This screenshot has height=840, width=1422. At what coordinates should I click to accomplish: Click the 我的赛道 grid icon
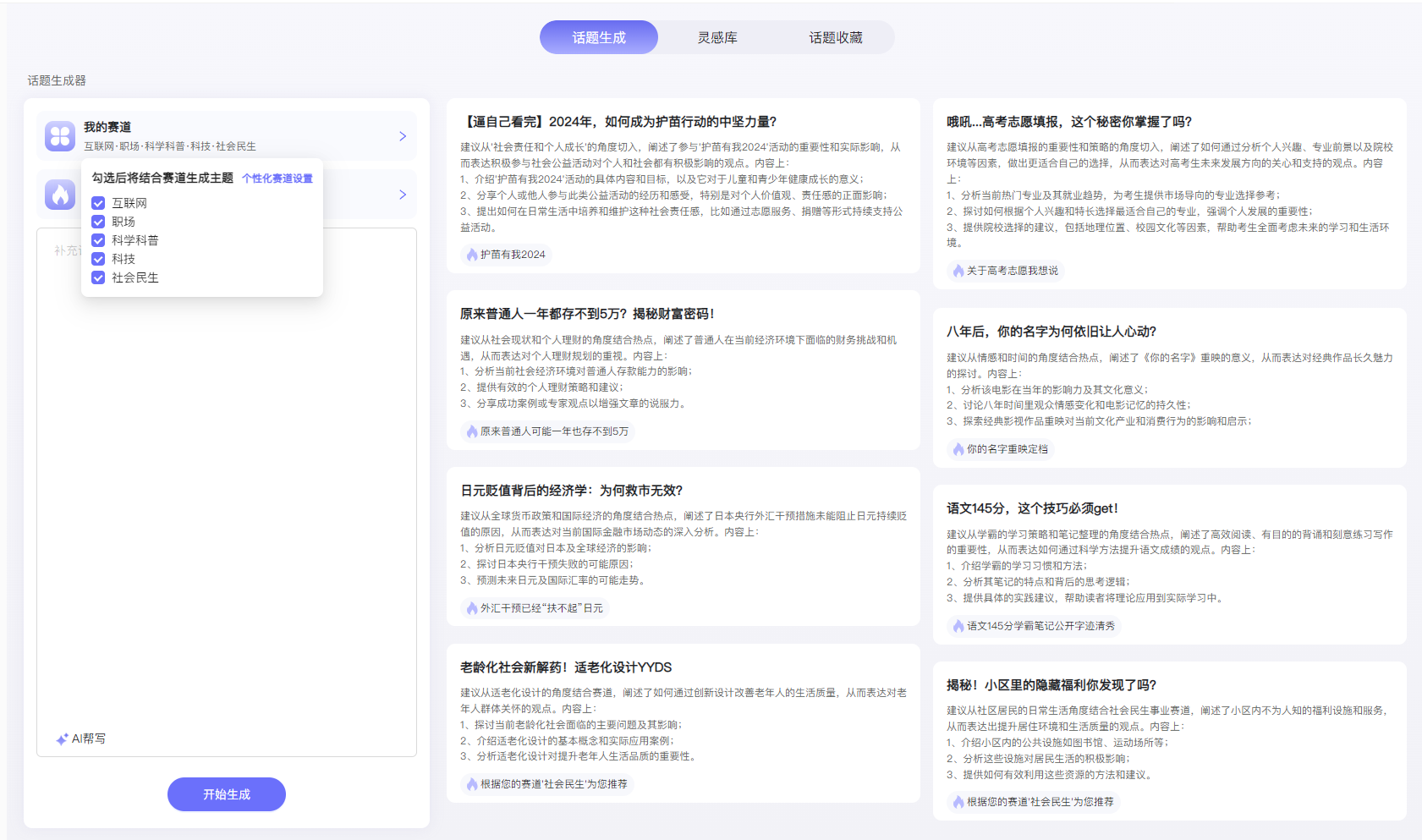click(60, 135)
